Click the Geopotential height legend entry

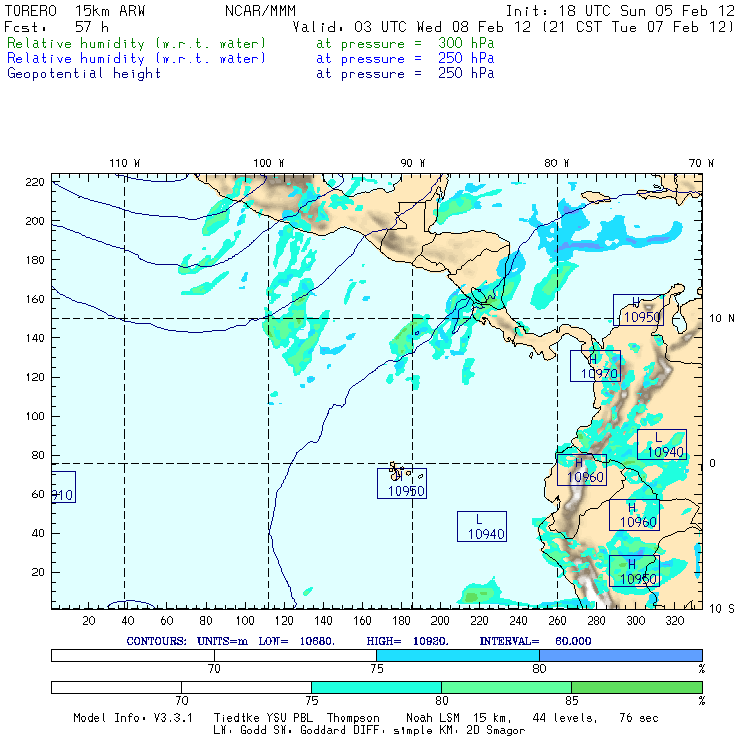84,73
